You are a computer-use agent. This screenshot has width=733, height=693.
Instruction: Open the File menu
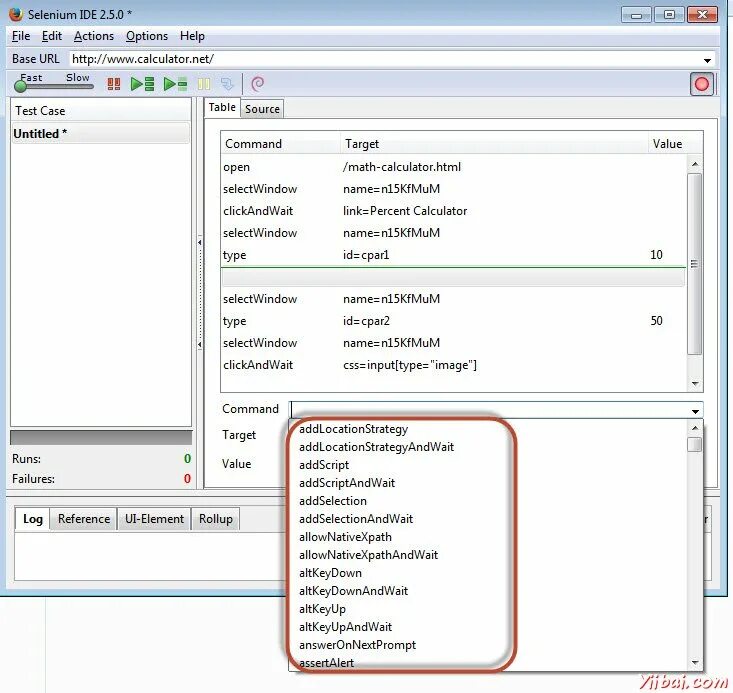pyautogui.click(x=21, y=36)
